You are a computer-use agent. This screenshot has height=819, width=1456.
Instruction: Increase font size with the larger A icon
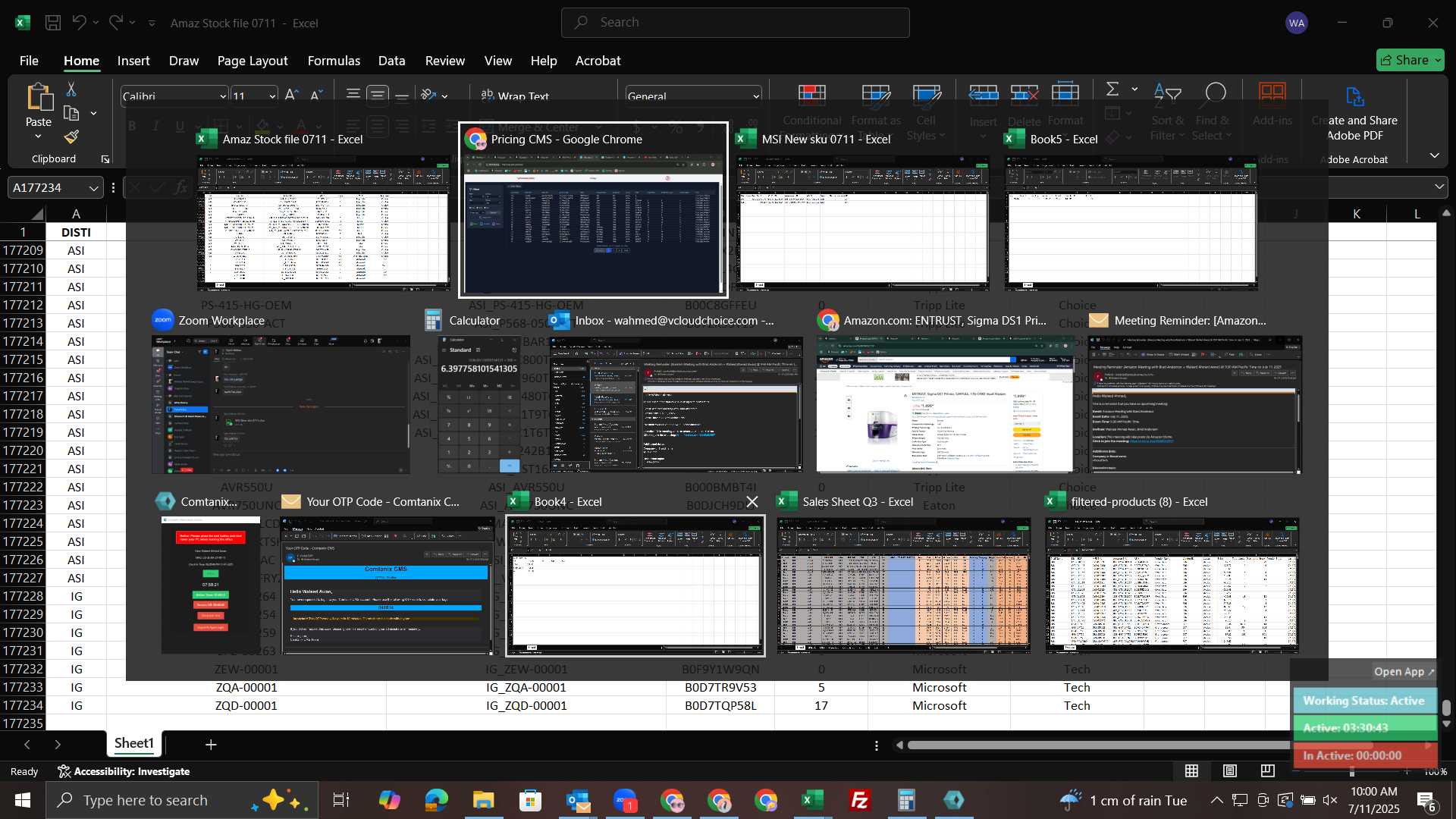point(291,96)
